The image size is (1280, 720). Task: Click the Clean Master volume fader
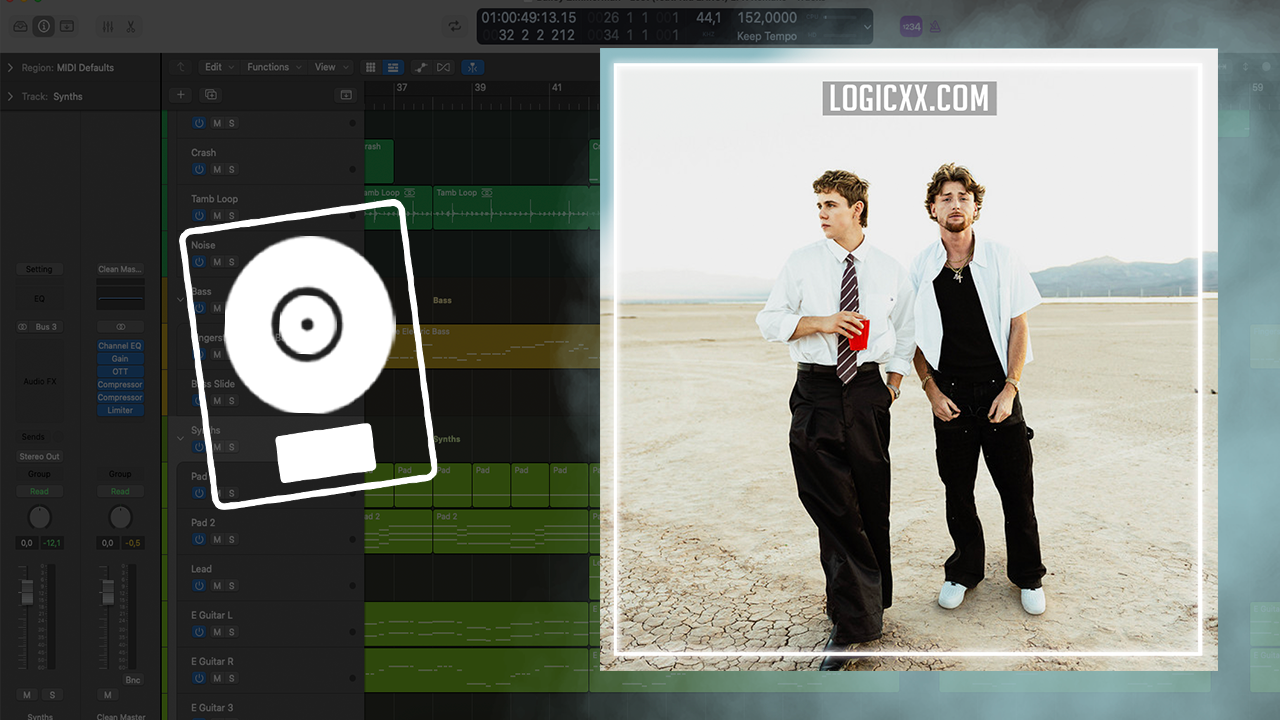tap(107, 591)
